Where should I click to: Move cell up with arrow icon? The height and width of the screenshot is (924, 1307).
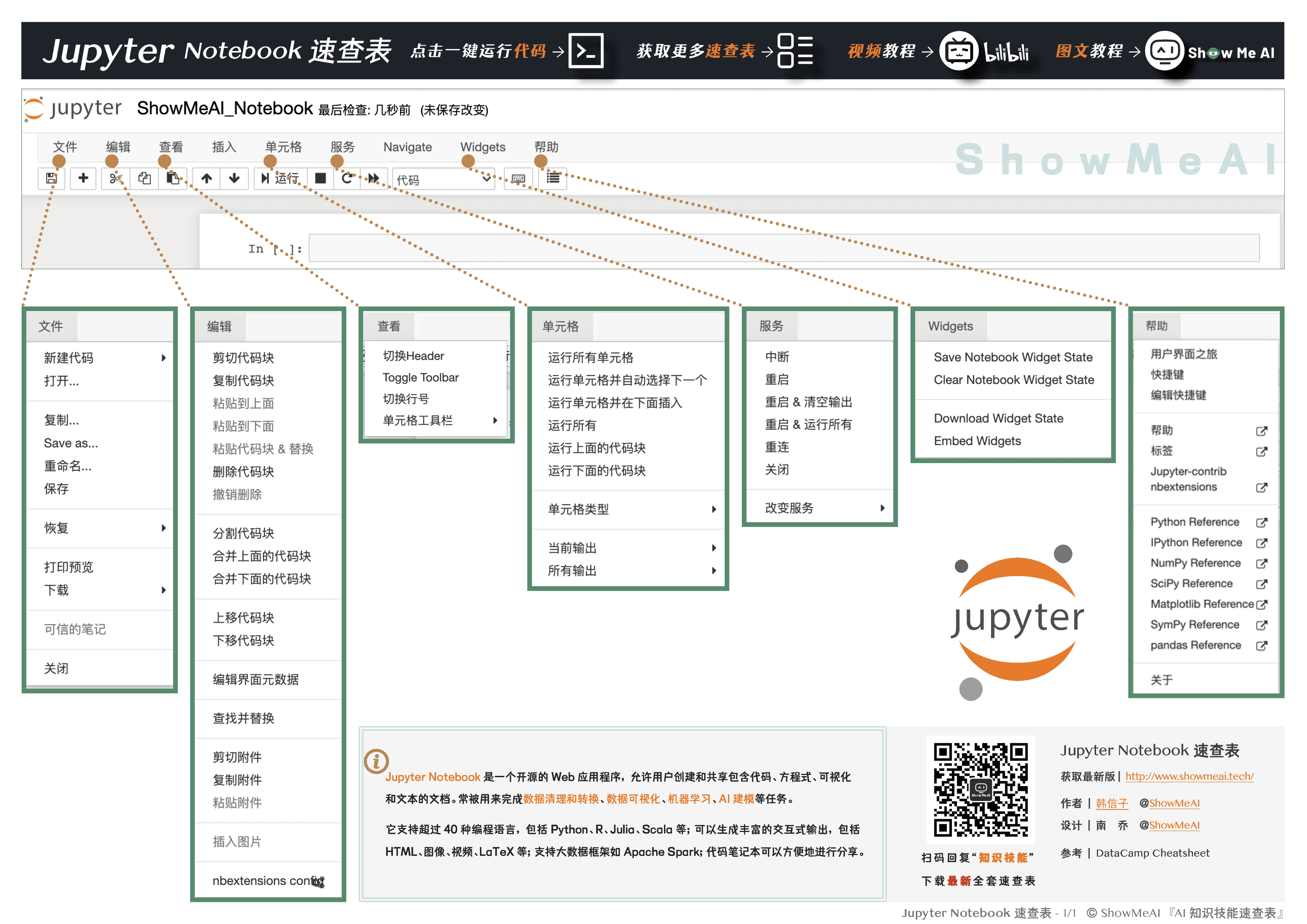(207, 179)
